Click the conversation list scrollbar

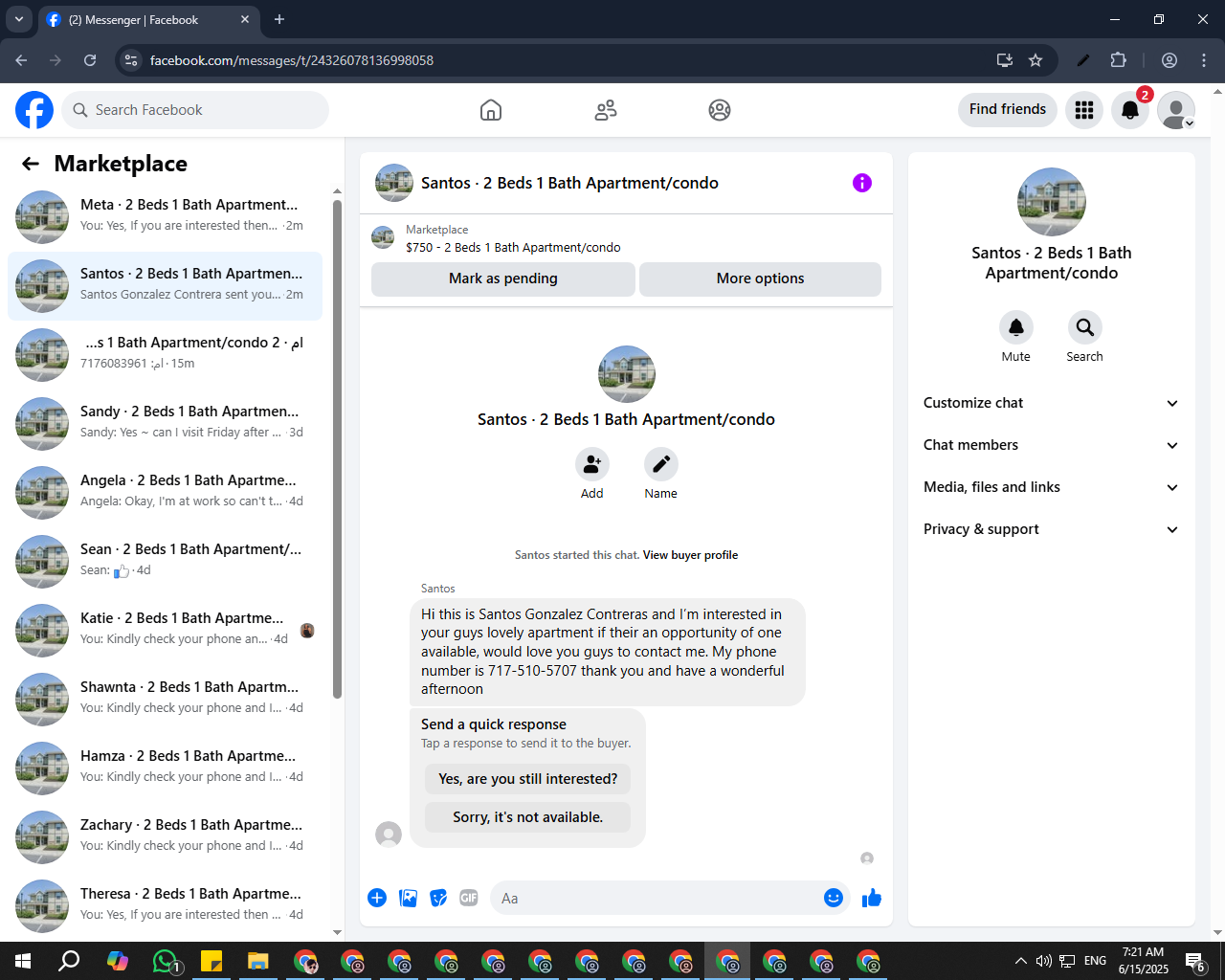point(337,450)
